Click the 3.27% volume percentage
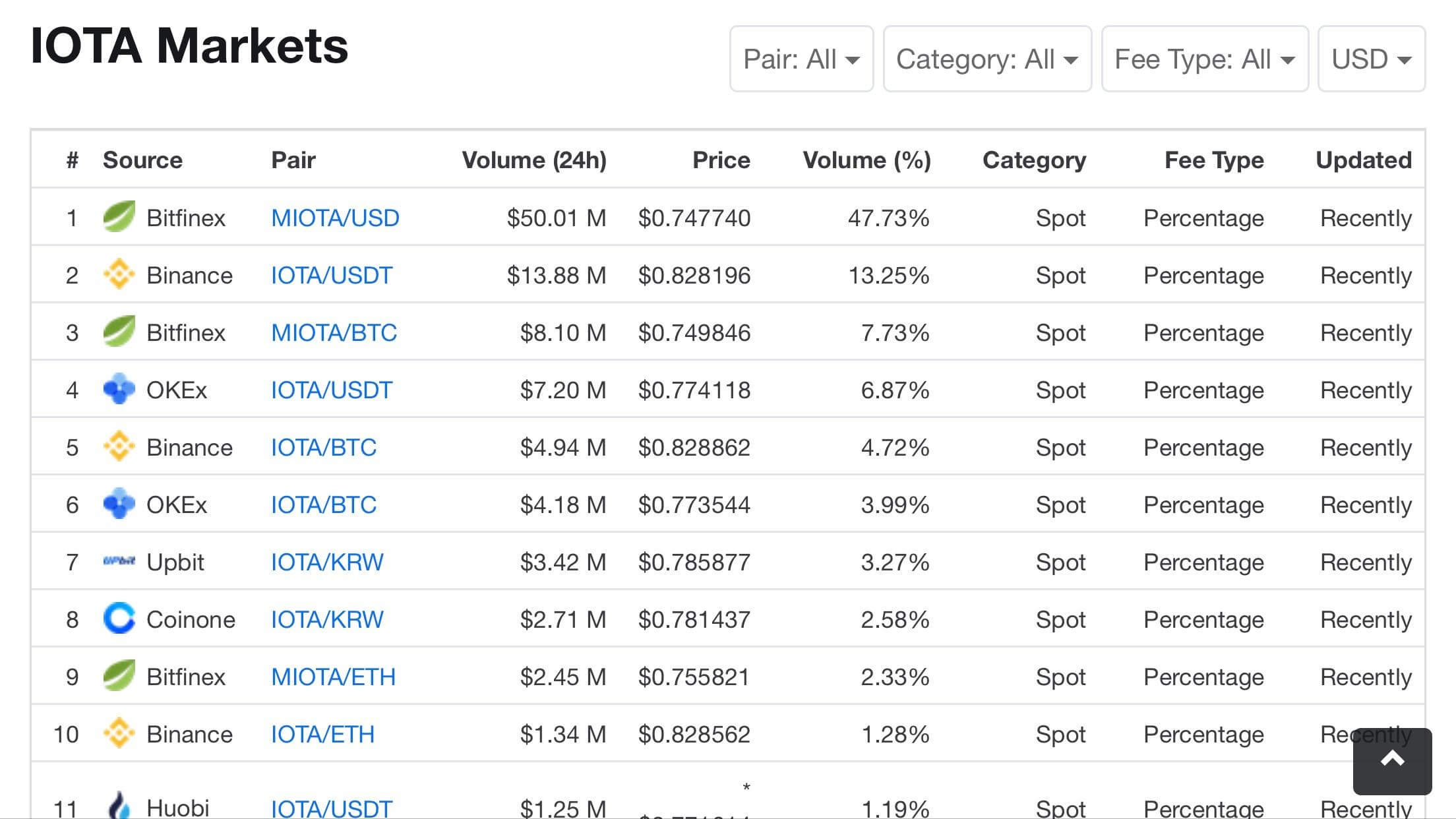 click(895, 562)
